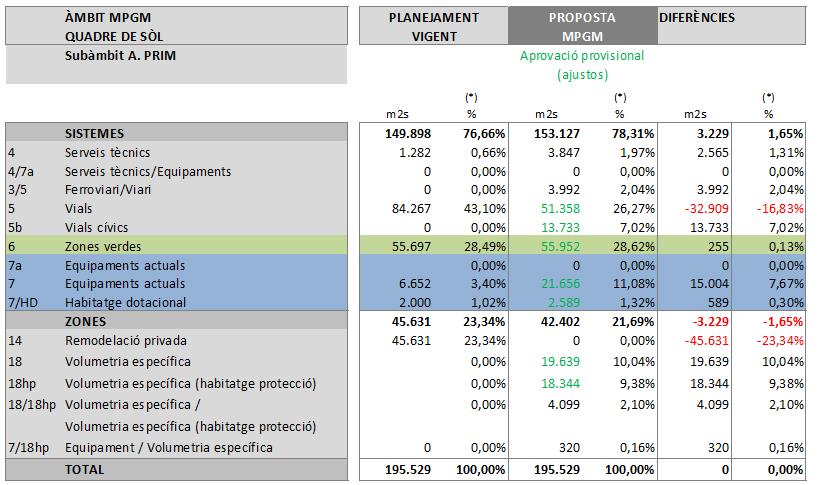This screenshot has width=830, height=485.
Task: Click the DIFERÈNCIES column header
Action: (x=697, y=18)
